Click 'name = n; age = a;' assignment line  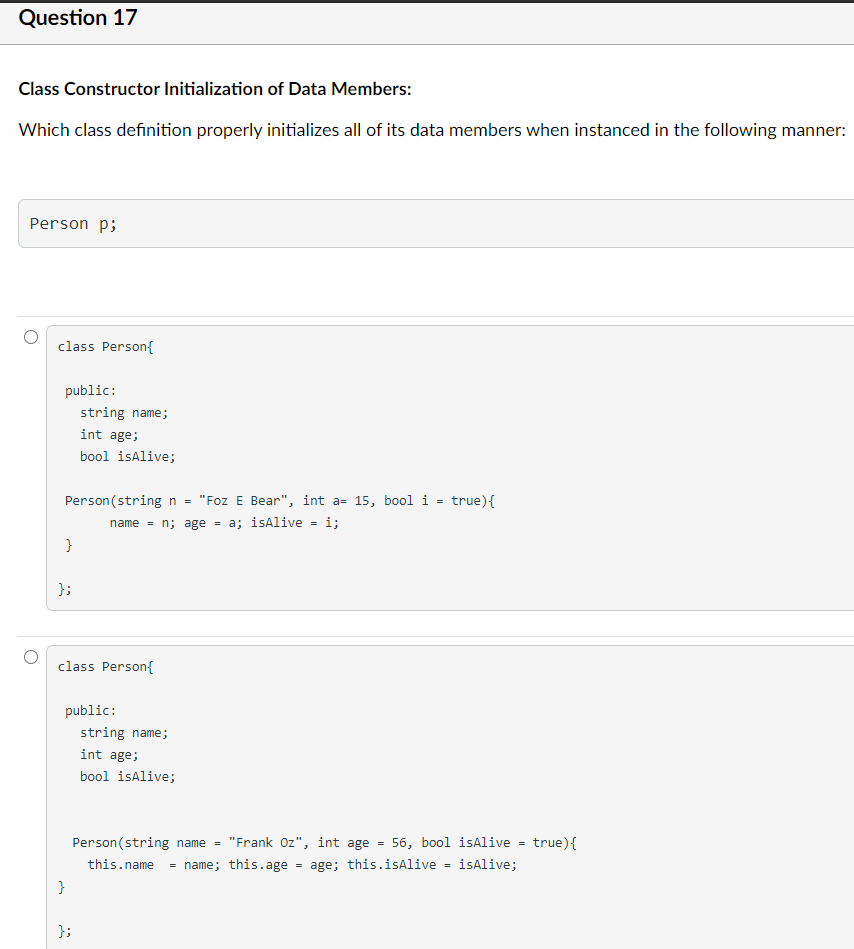pyautogui.click(x=225, y=522)
